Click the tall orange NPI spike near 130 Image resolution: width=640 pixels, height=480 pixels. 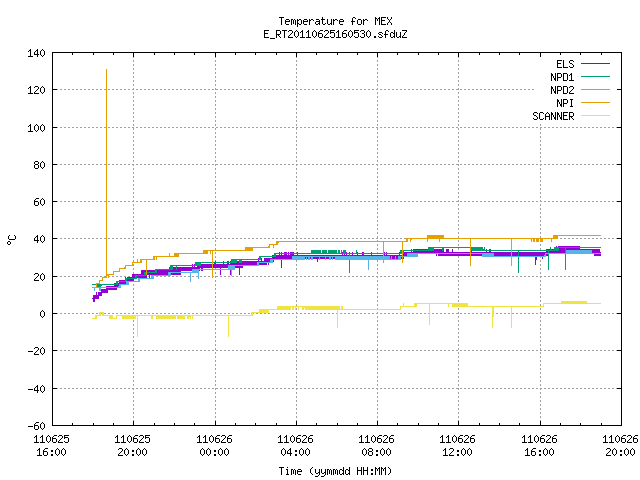click(107, 171)
